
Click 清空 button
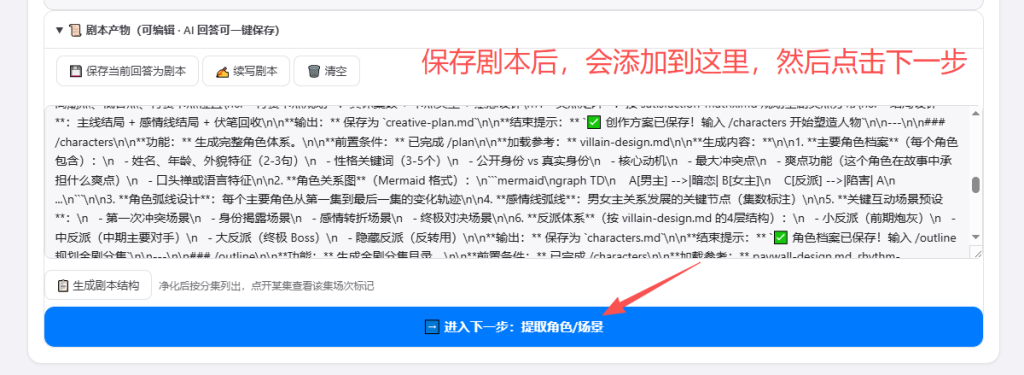326,71
